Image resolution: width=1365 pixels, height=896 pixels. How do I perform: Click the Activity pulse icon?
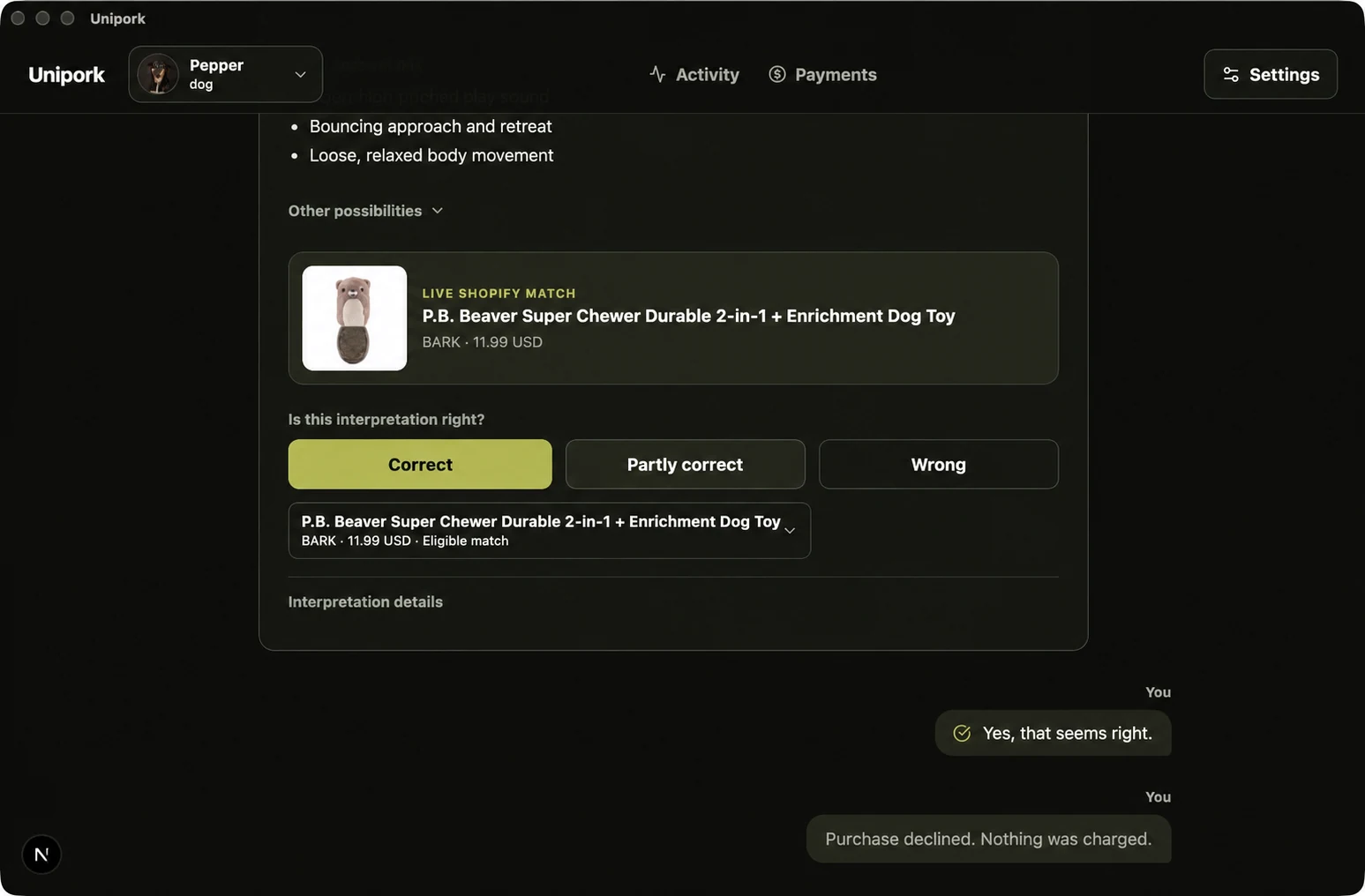tap(657, 74)
